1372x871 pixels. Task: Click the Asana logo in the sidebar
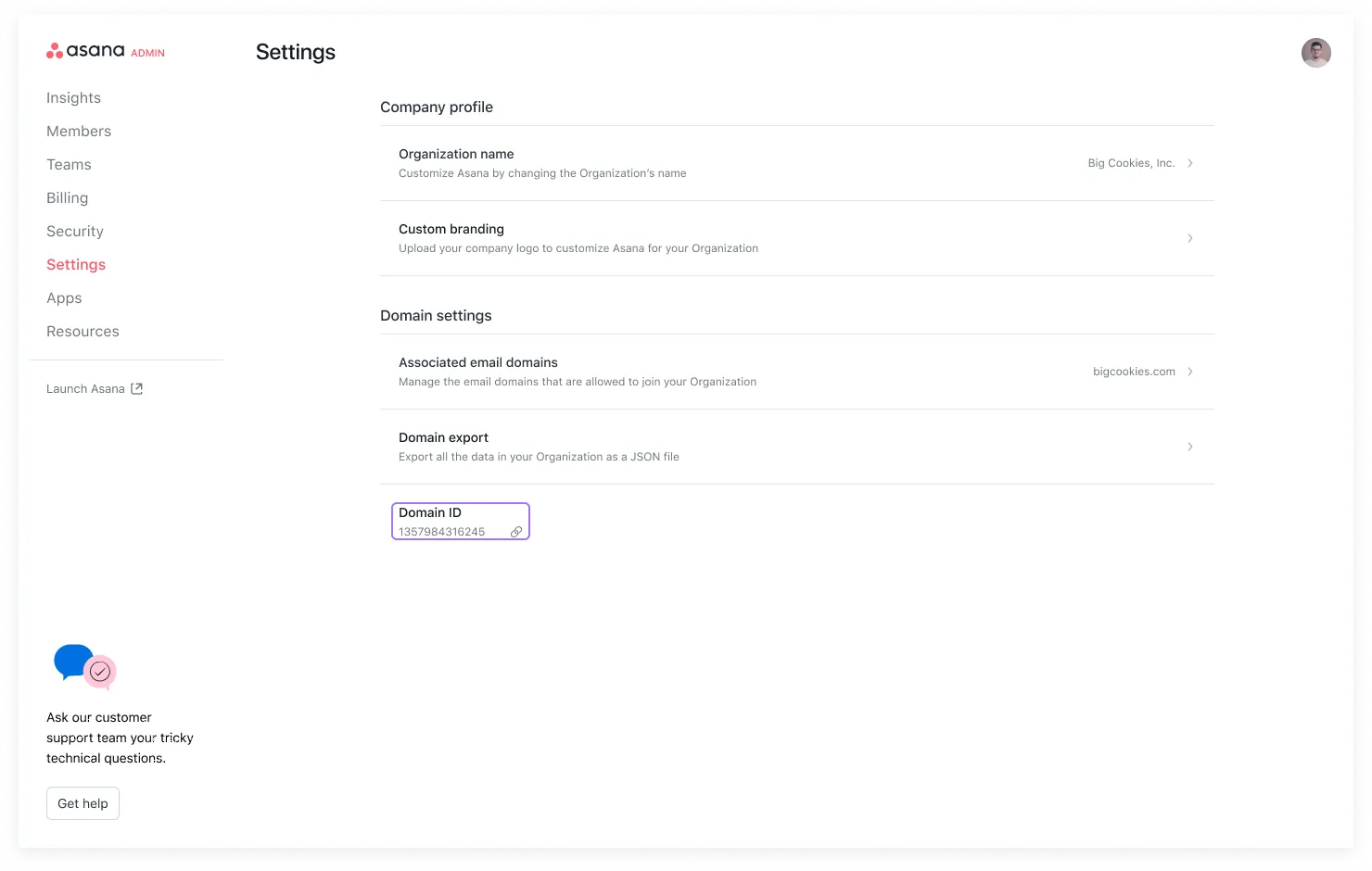85,51
